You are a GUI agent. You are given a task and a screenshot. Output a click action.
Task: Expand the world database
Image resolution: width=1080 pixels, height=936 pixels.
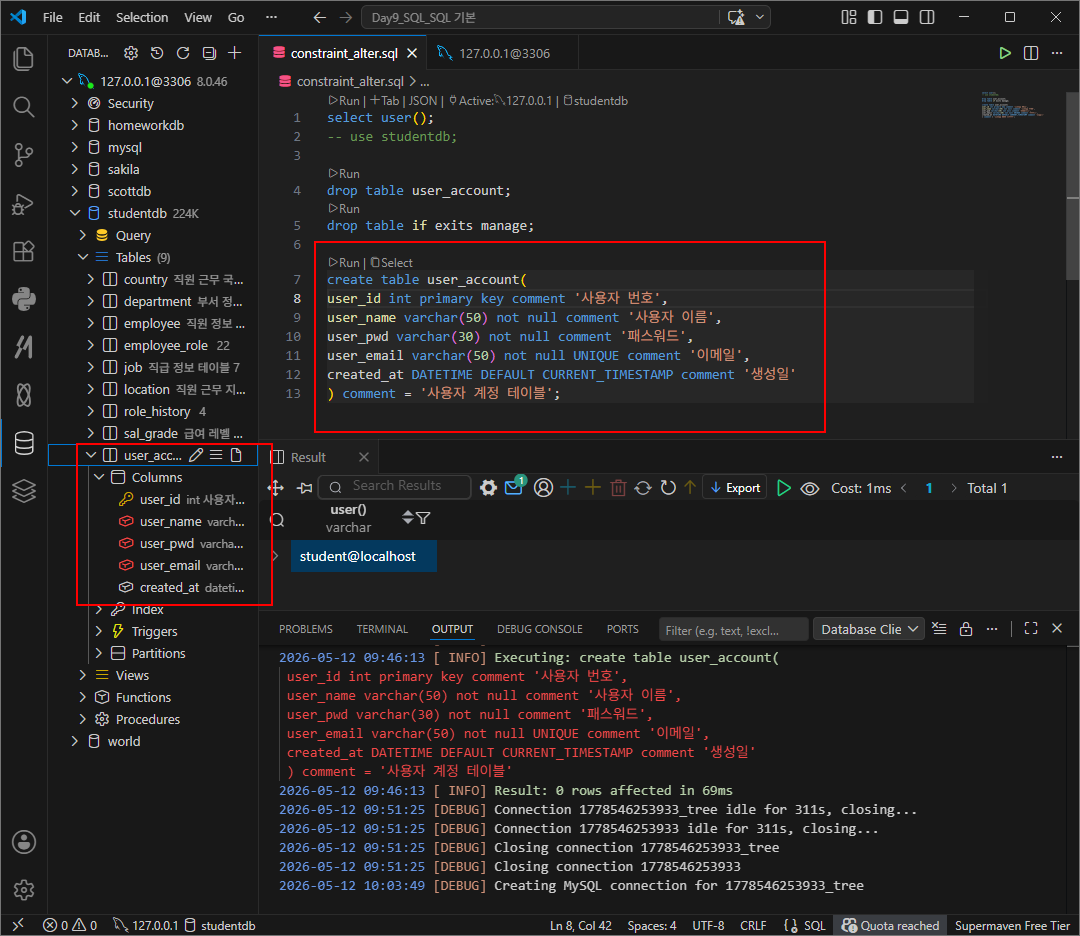(75, 742)
